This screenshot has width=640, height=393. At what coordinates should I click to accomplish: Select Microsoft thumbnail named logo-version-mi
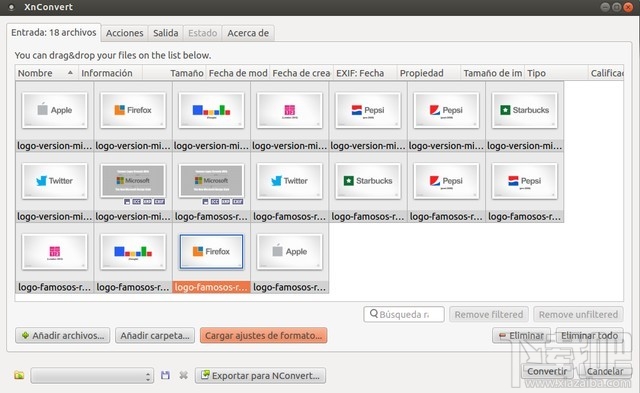pyautogui.click(x=133, y=180)
